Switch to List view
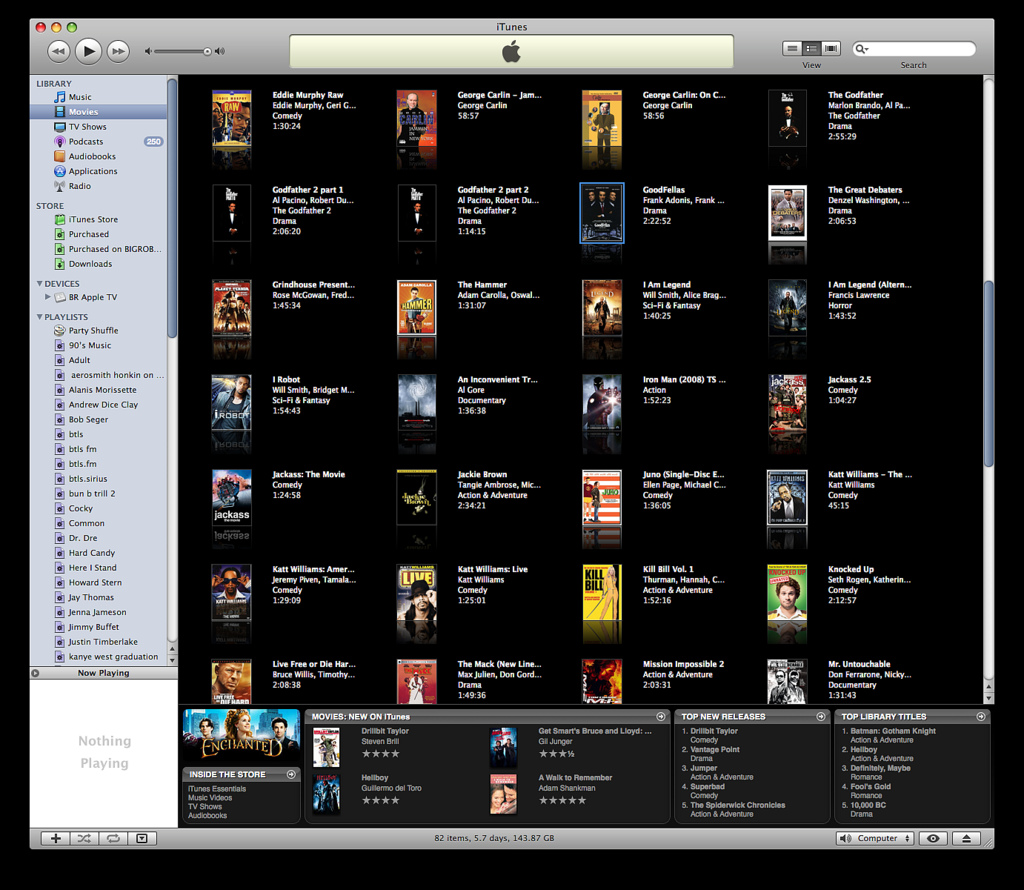 point(792,48)
